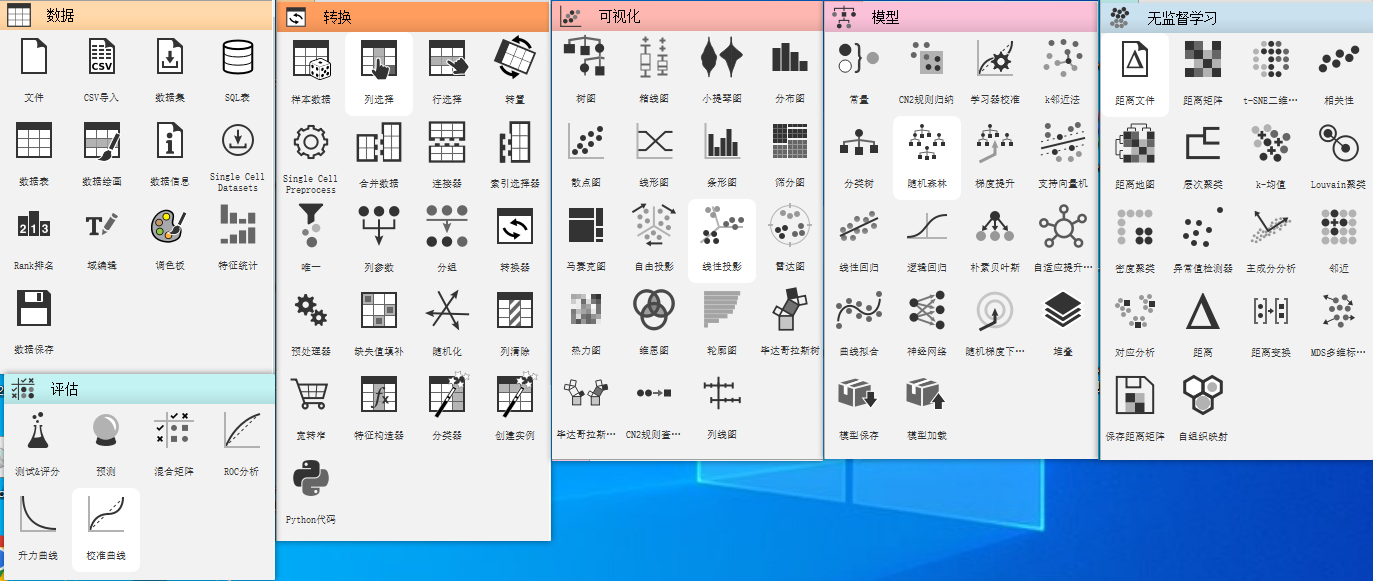Viewport: 1373px width, 581px height.
Task: Select the 预测 crystal ball icon
Action: (106, 430)
